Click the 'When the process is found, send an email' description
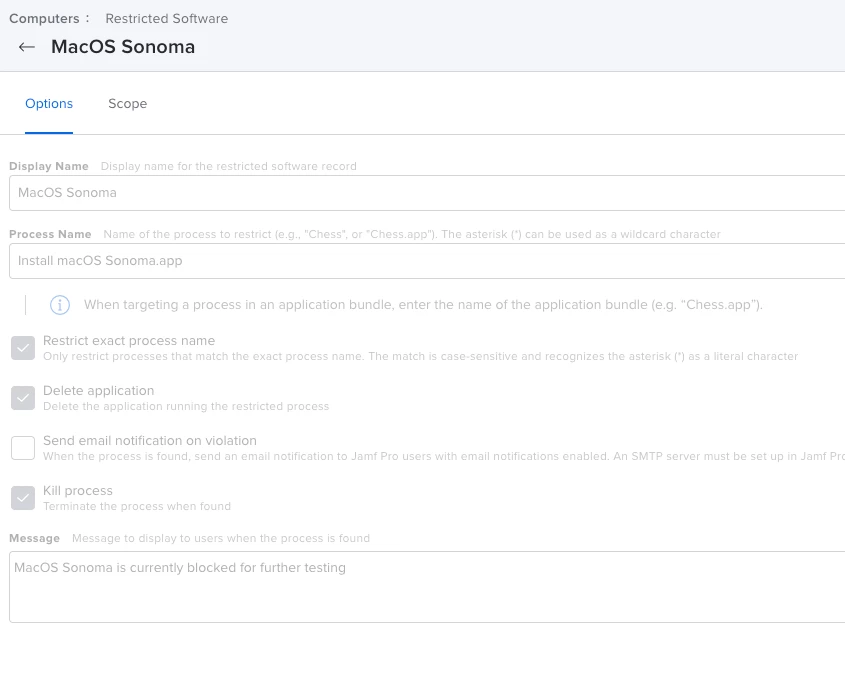 (x=444, y=456)
